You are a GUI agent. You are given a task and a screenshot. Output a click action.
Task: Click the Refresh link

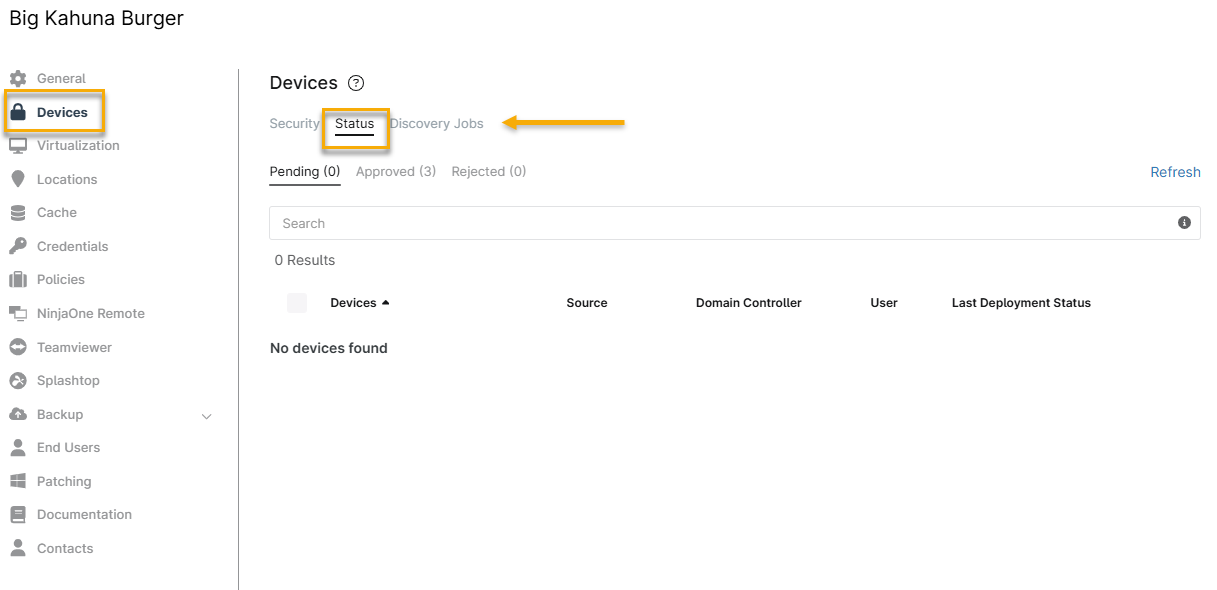coord(1175,172)
